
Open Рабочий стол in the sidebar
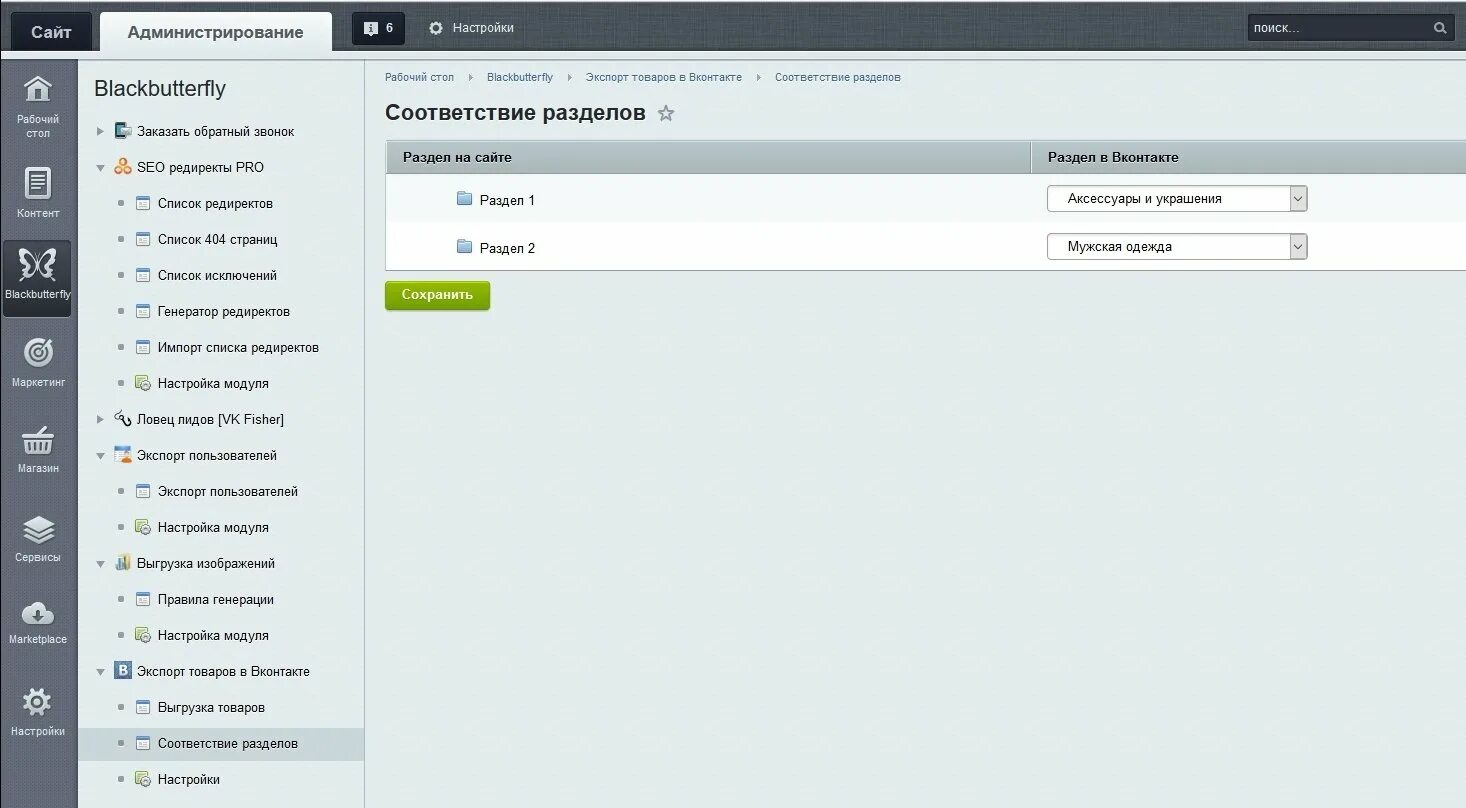tap(38, 104)
